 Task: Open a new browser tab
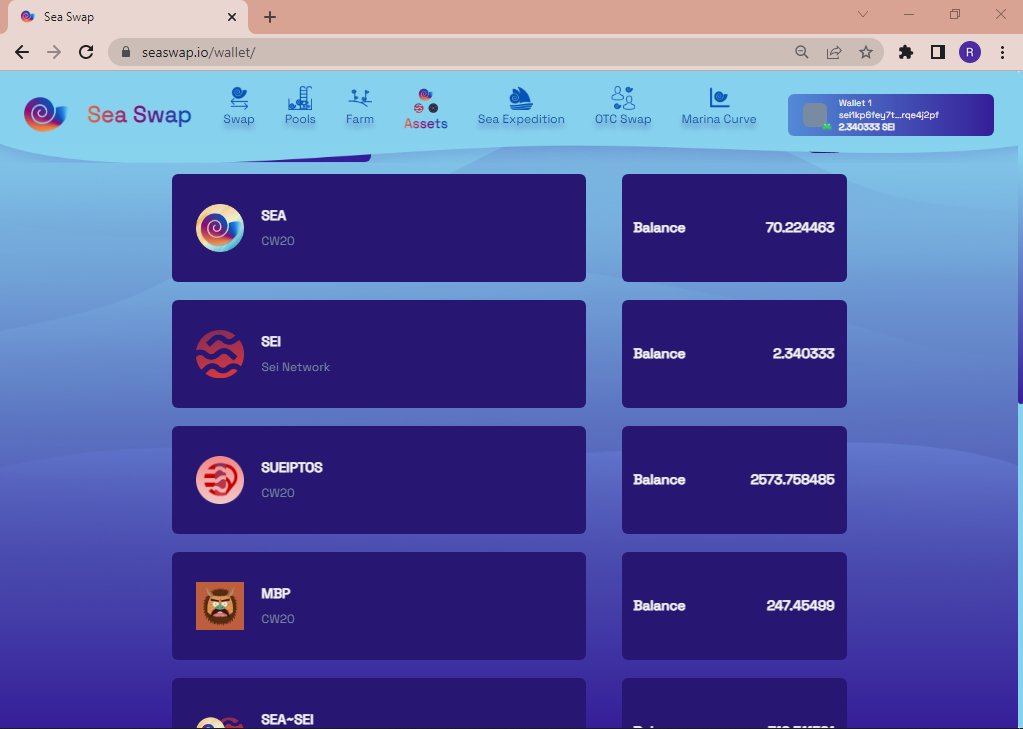click(x=269, y=17)
